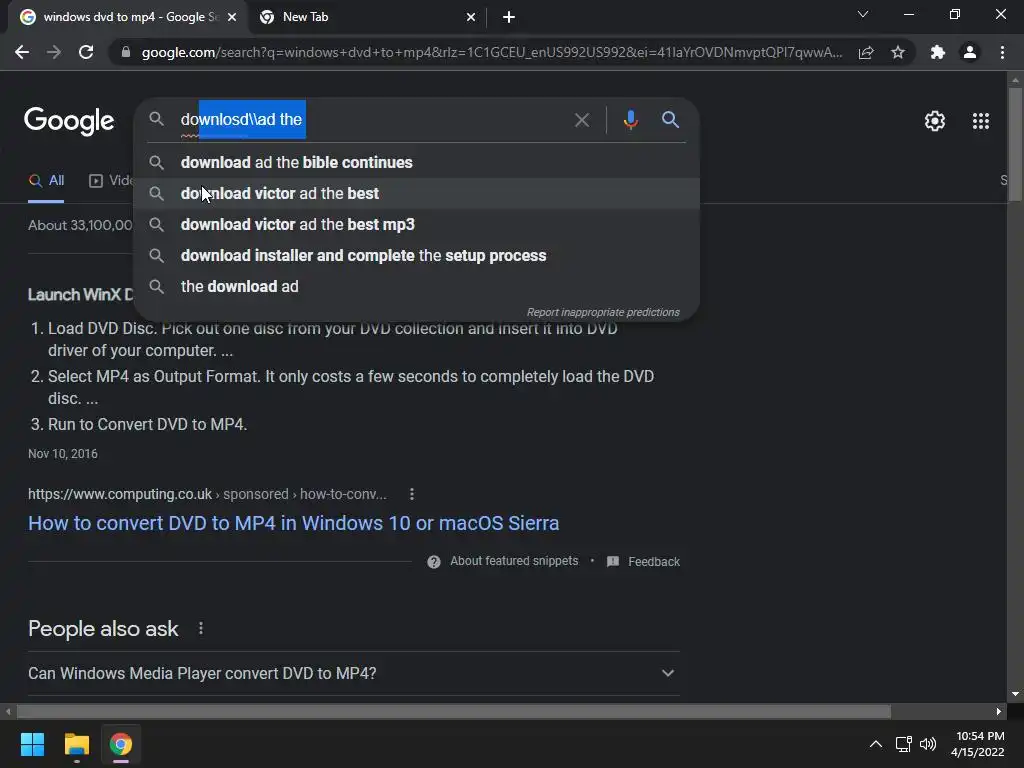The image size is (1024, 768).
Task: Go to the Google logo homepage
Action: 69,121
